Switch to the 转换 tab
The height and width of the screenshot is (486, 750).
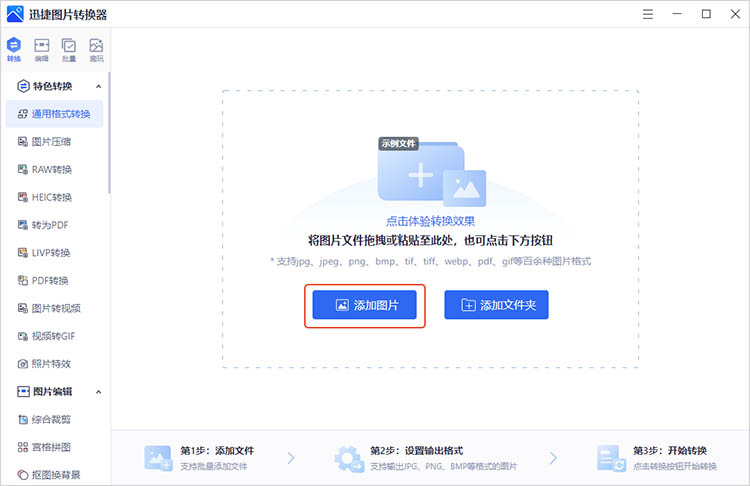14,49
